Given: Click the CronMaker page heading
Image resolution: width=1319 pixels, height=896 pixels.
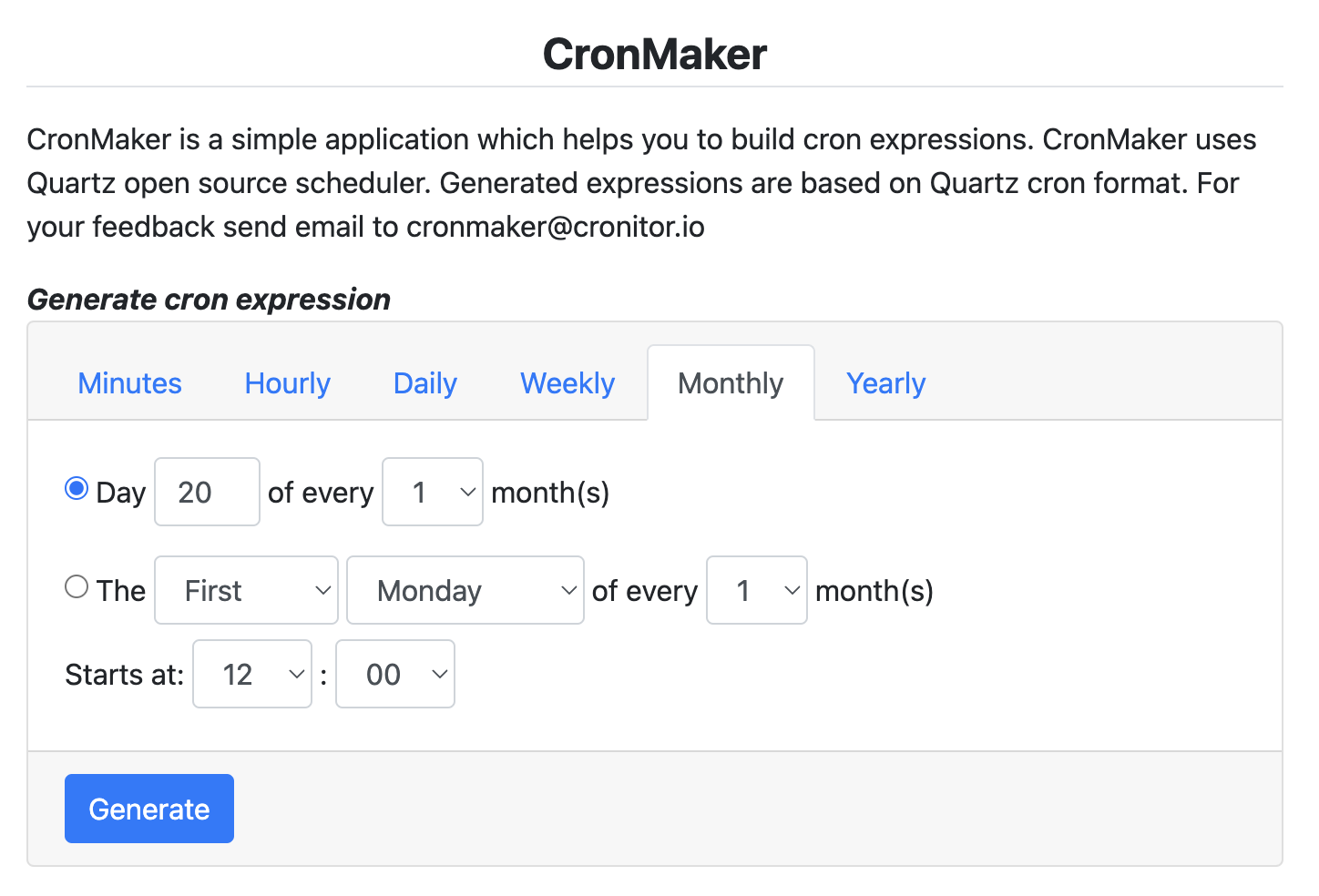Looking at the screenshot, I should 655,55.
